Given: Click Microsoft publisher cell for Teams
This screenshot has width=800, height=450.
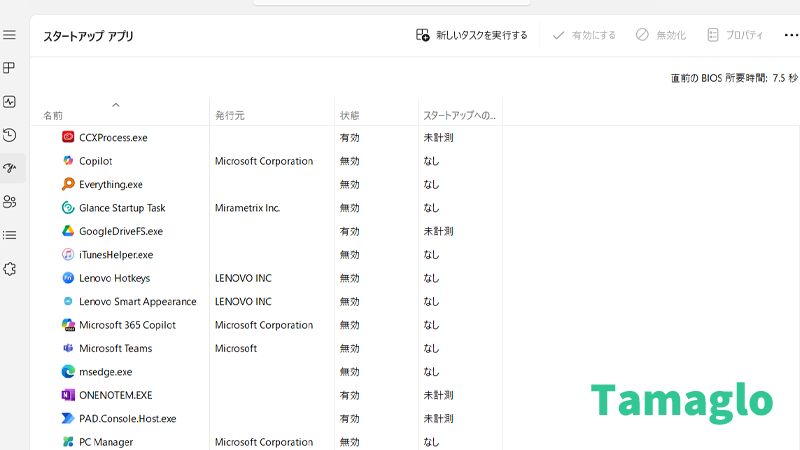Looking at the screenshot, I should 236,349.
